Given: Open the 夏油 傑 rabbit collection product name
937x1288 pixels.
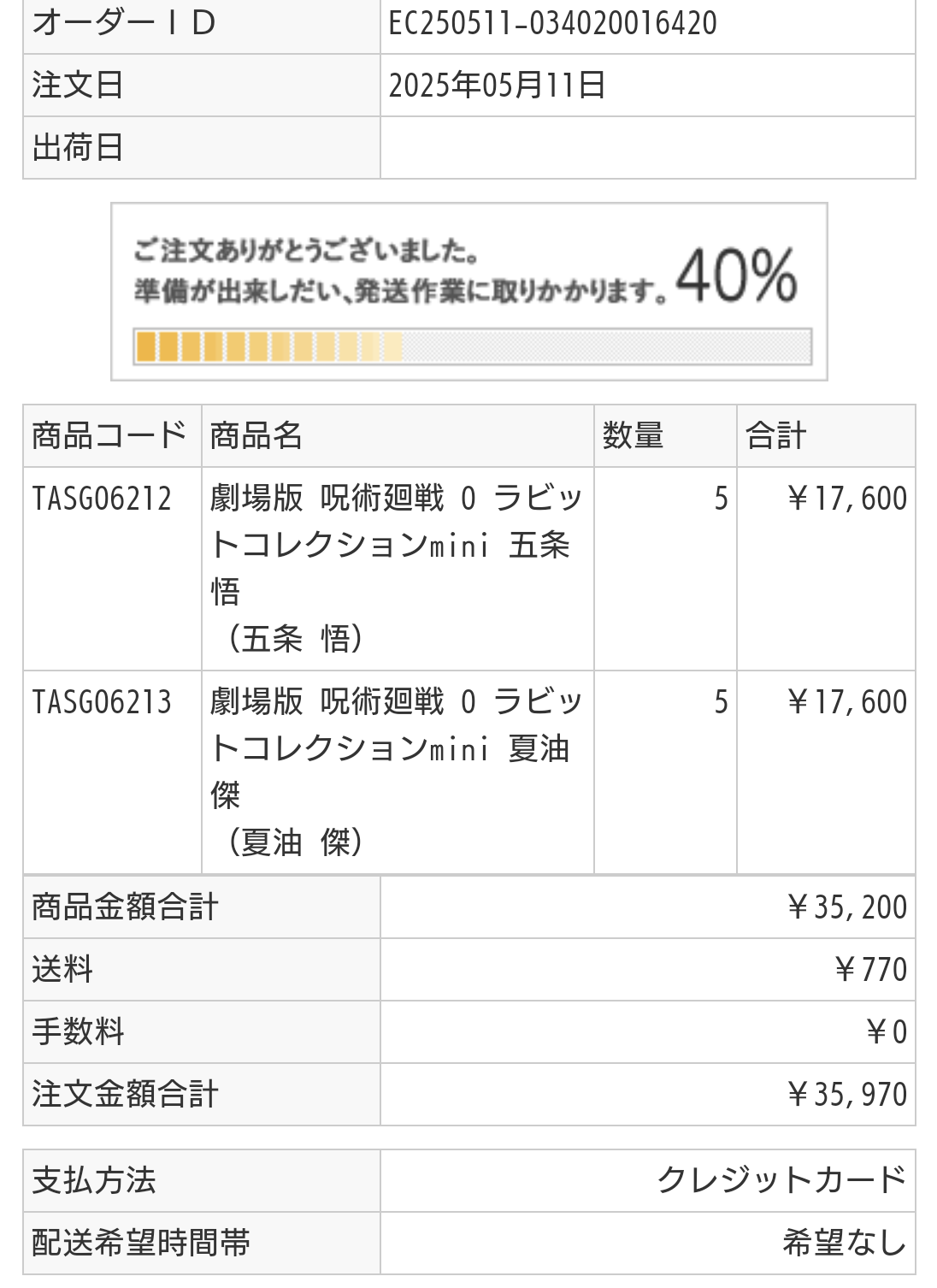Looking at the screenshot, I should (x=397, y=771).
